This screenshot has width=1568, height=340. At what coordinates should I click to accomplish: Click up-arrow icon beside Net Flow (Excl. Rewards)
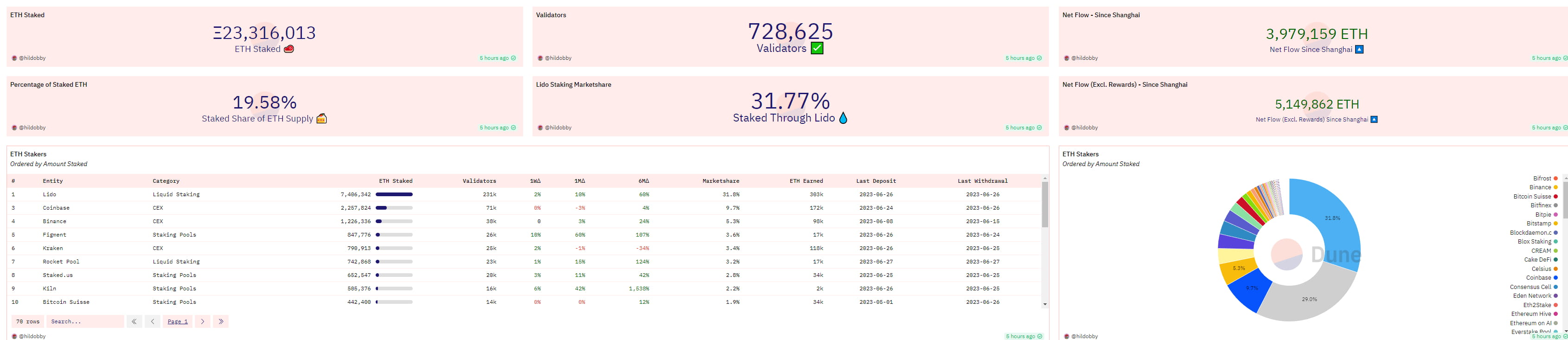pyautogui.click(x=1374, y=119)
